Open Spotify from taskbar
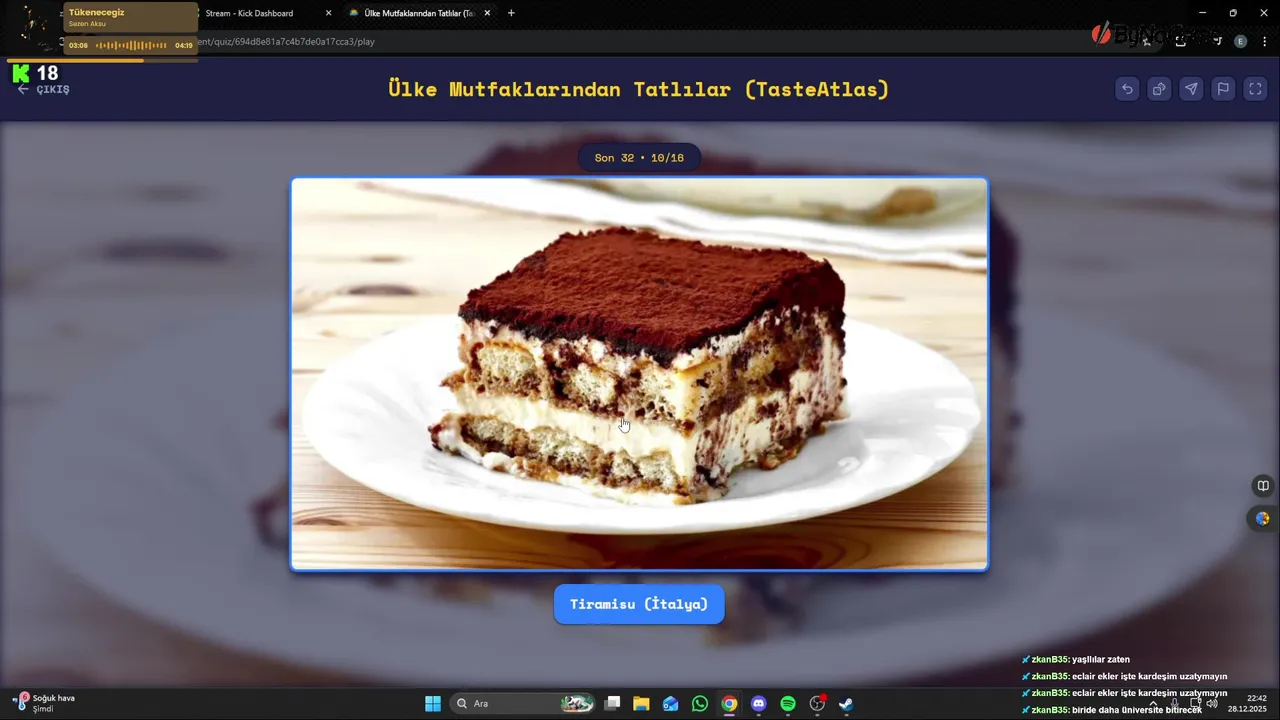The image size is (1280, 720). click(x=788, y=704)
